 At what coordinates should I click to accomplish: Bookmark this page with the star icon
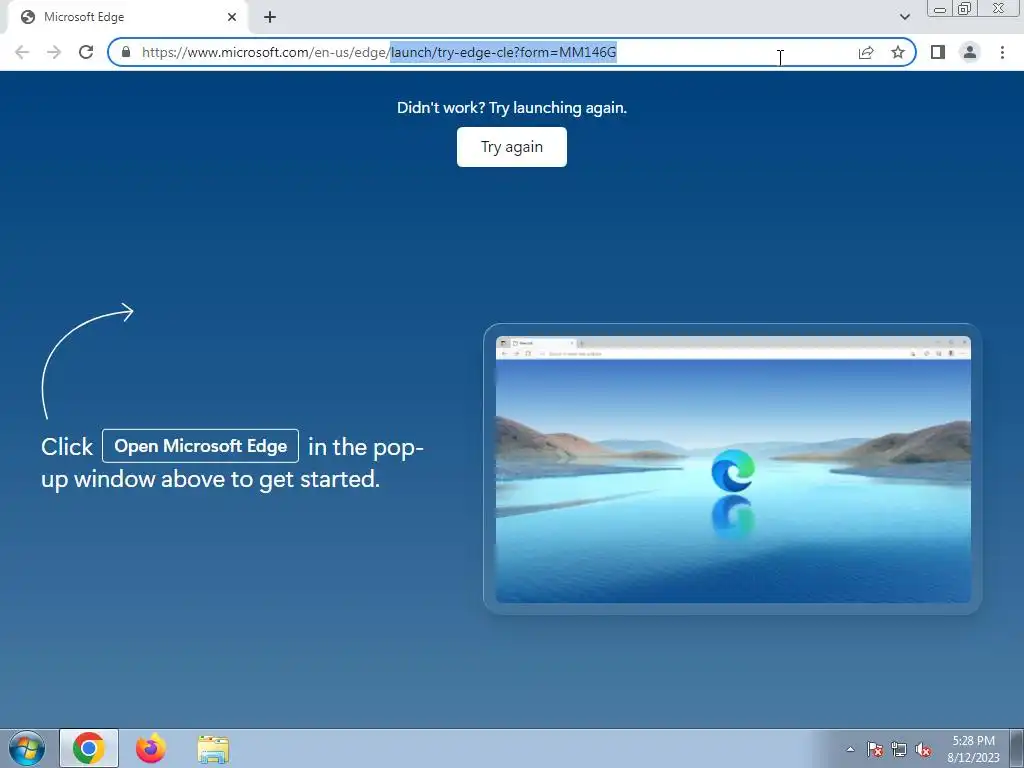[x=898, y=52]
